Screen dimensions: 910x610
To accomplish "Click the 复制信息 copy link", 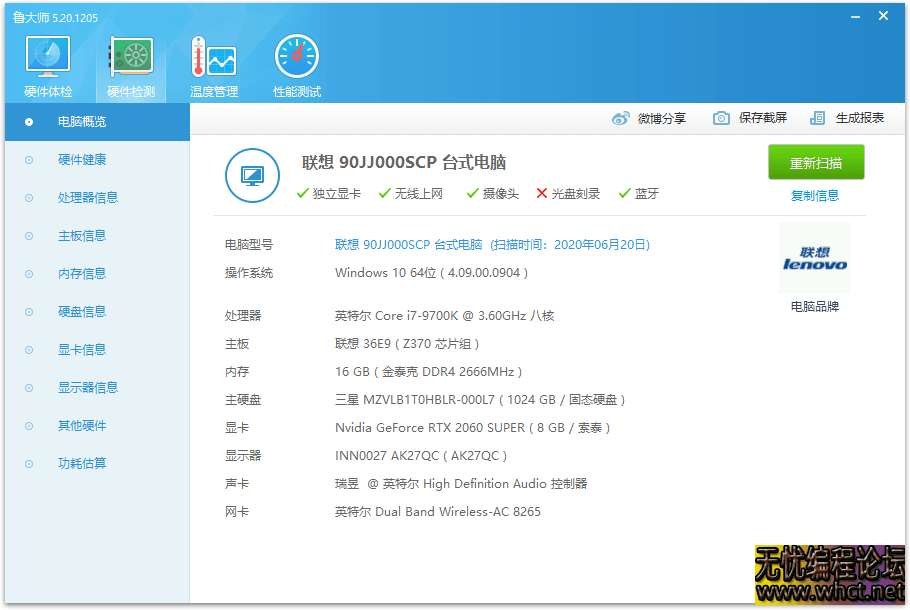I will pyautogui.click(x=817, y=196).
